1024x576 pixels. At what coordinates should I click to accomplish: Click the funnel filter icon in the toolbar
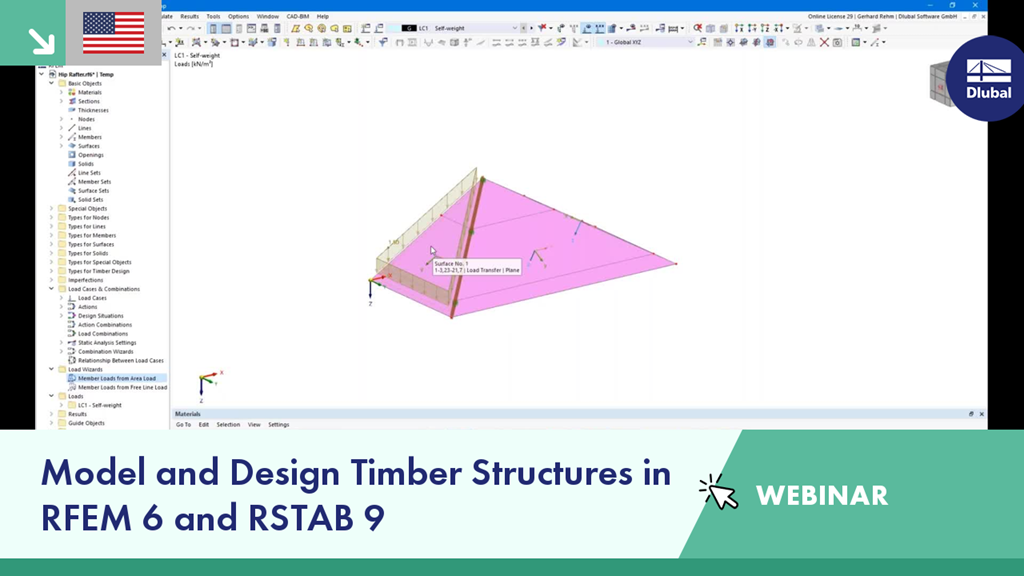tap(382, 44)
